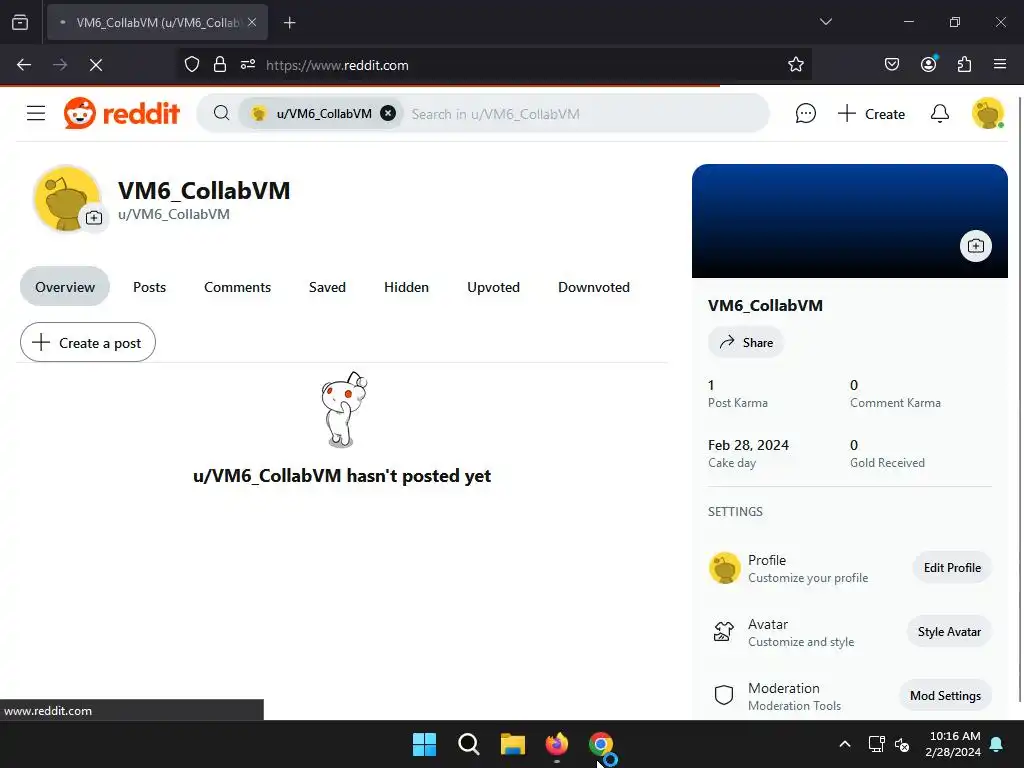Image resolution: width=1024 pixels, height=768 pixels.
Task: Open taskbar Search
Action: [468, 744]
